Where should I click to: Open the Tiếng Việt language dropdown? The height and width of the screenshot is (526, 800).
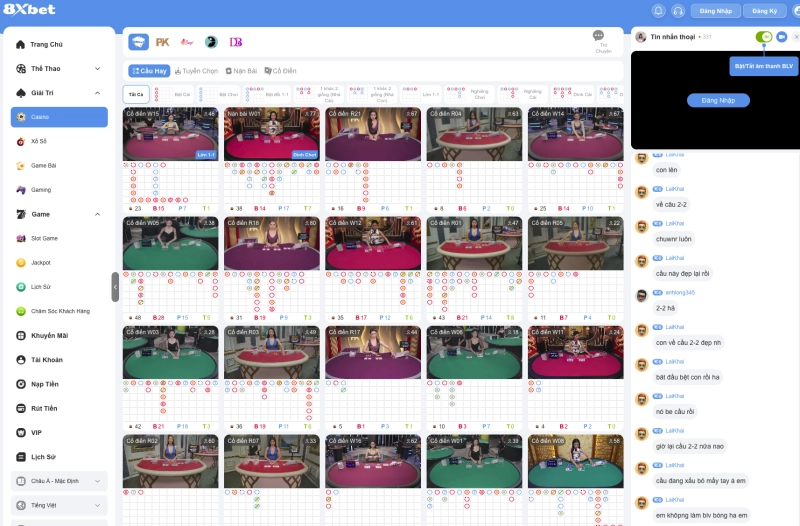[59, 505]
